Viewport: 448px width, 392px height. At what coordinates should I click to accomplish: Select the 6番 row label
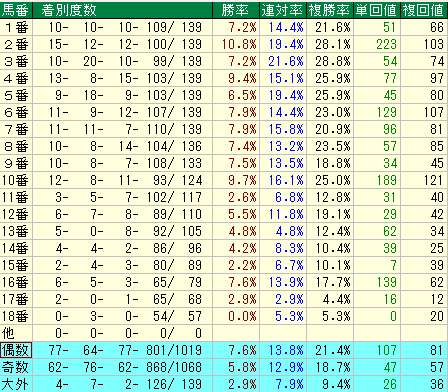pyautogui.click(x=16, y=112)
